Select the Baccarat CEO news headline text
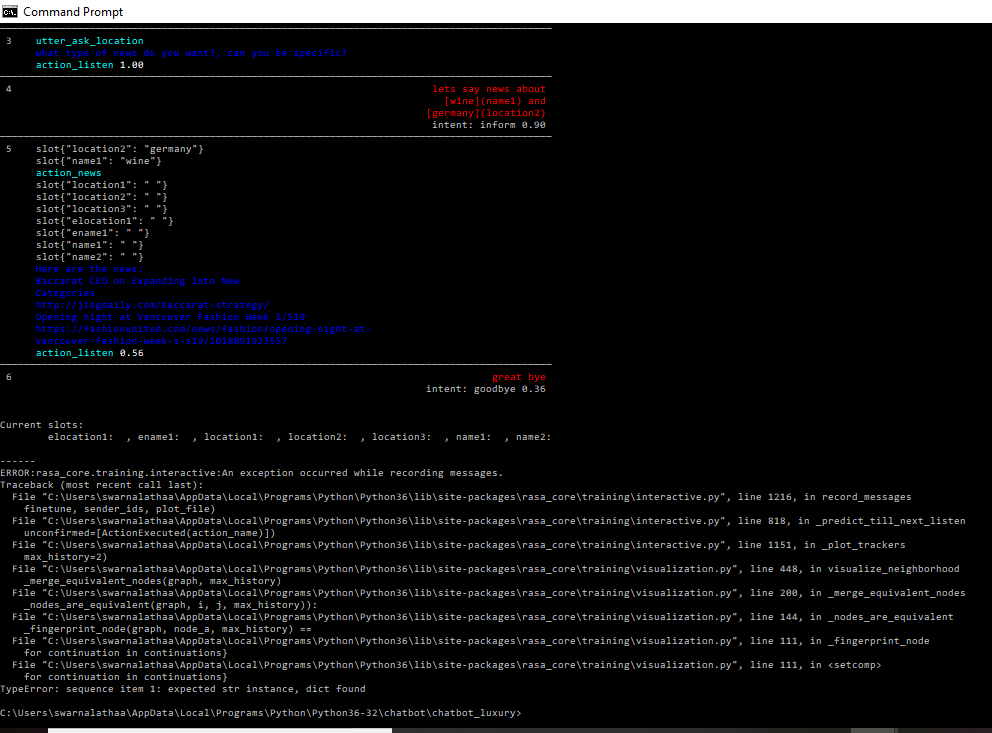The height and width of the screenshot is (733, 992). [x=139, y=280]
